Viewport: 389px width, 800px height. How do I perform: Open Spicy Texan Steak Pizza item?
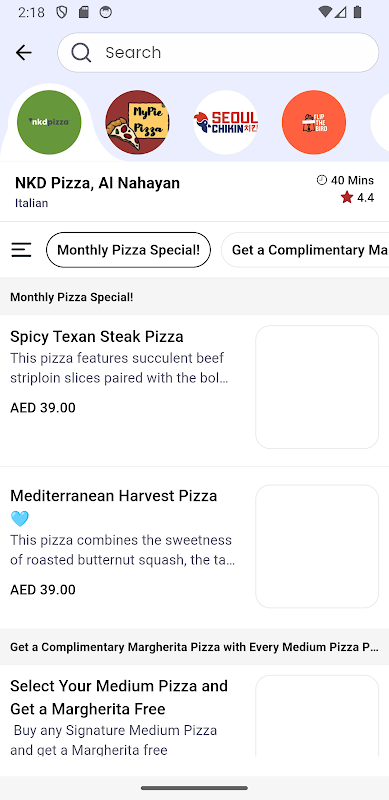pos(194,390)
